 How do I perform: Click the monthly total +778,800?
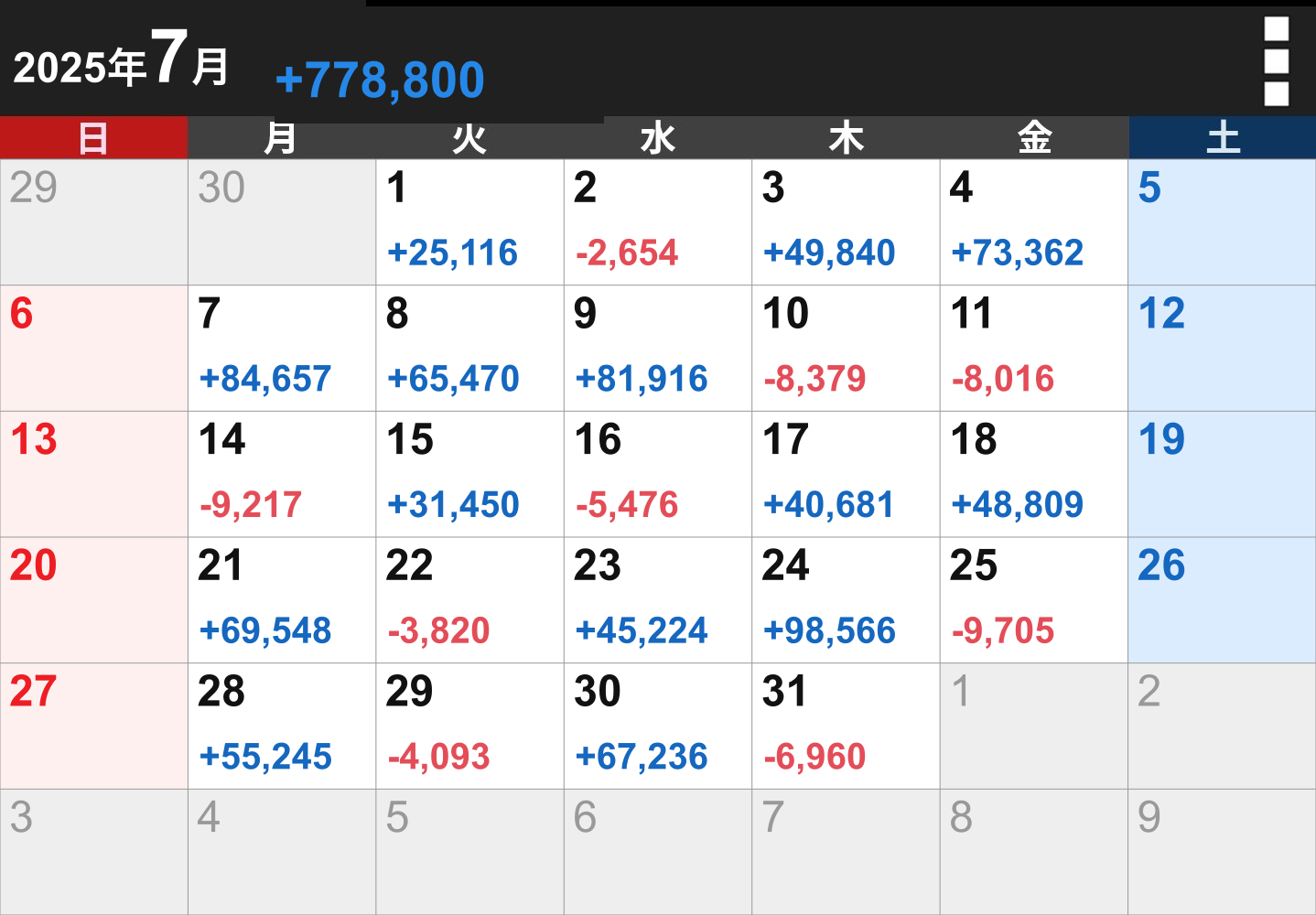(x=380, y=80)
